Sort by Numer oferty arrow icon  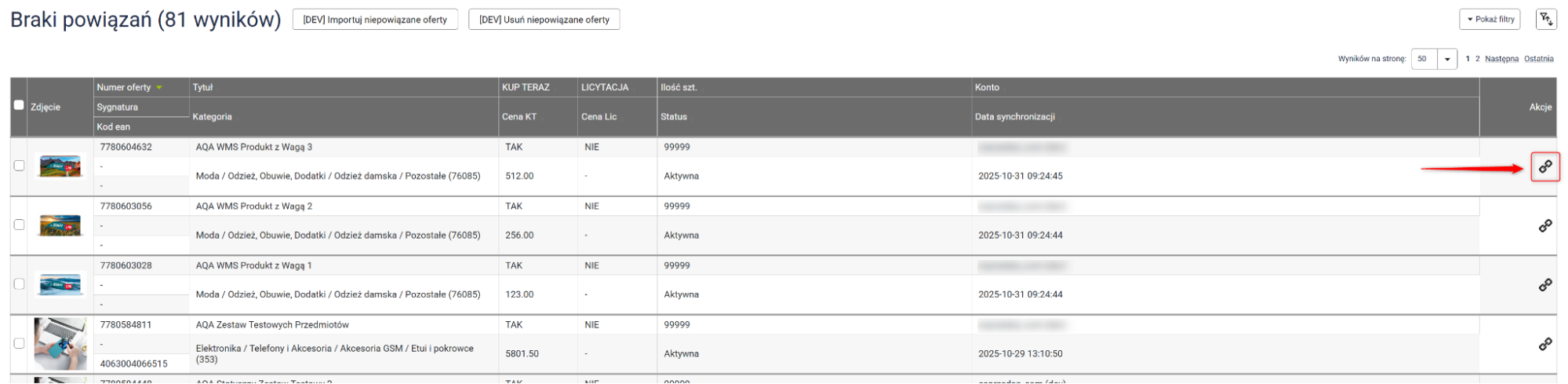click(x=159, y=87)
